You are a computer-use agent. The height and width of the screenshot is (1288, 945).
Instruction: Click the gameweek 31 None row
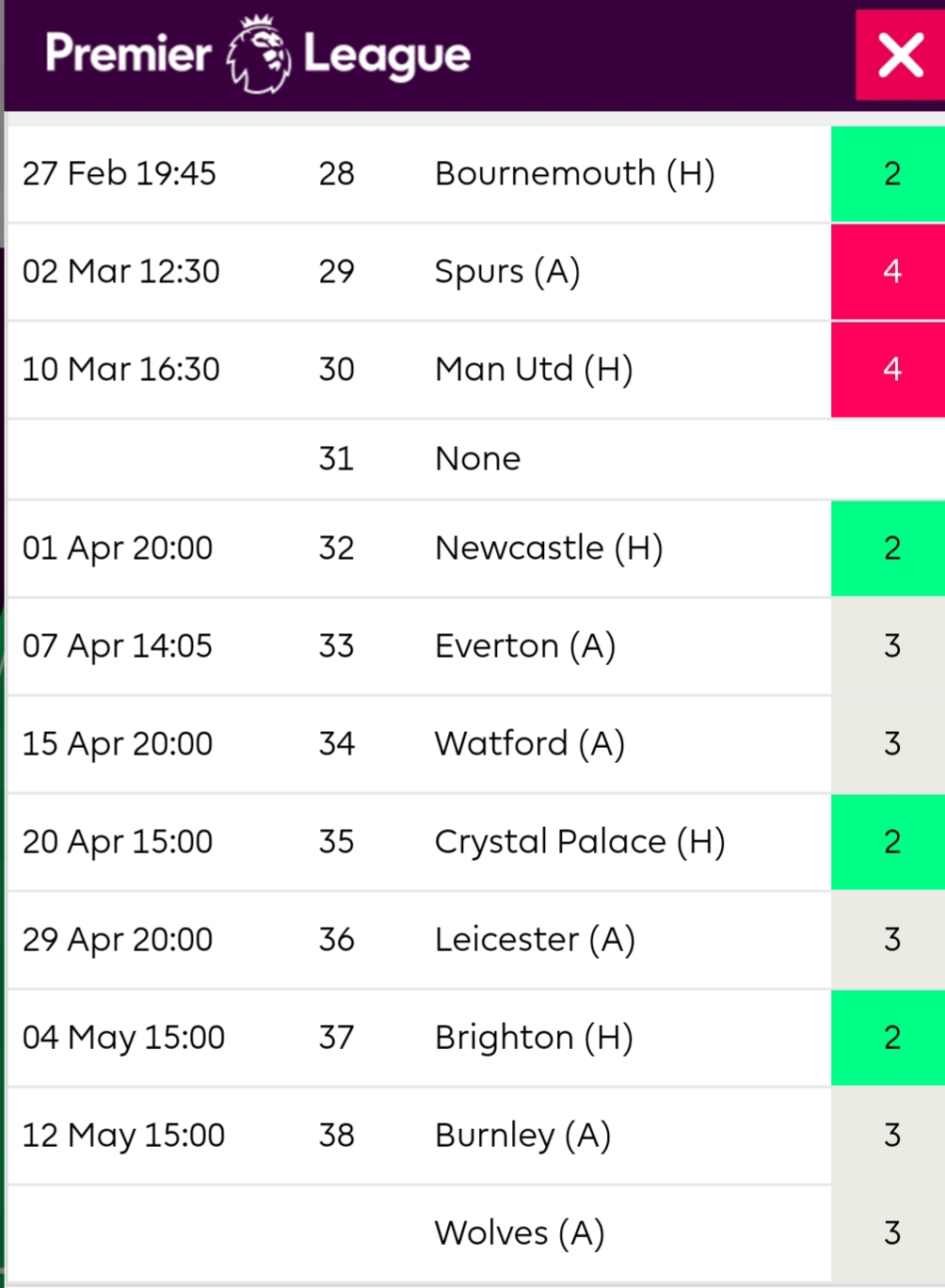click(476, 459)
